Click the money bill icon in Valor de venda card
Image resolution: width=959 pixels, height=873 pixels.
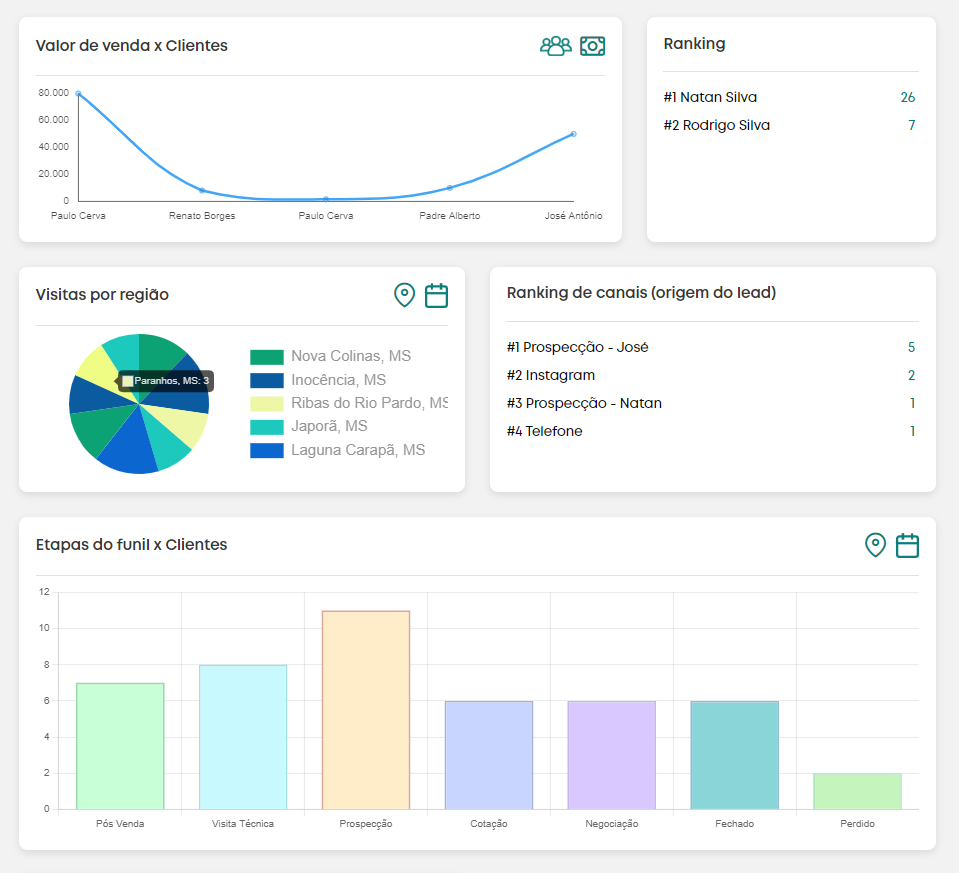coord(593,46)
